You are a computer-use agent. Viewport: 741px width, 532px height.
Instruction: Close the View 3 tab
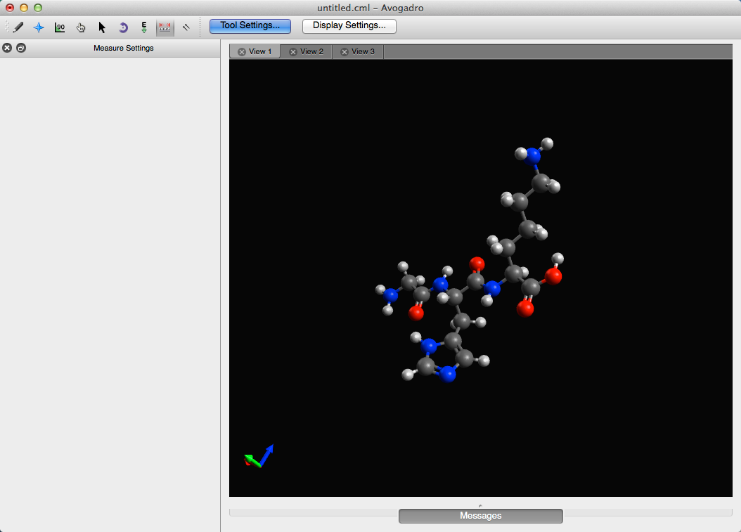pyautogui.click(x=345, y=51)
